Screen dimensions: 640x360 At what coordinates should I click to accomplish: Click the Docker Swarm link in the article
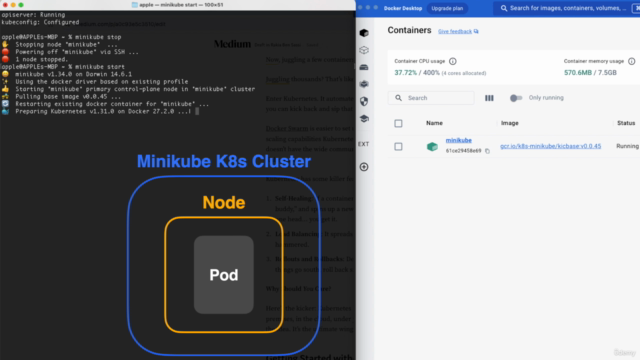[287, 128]
